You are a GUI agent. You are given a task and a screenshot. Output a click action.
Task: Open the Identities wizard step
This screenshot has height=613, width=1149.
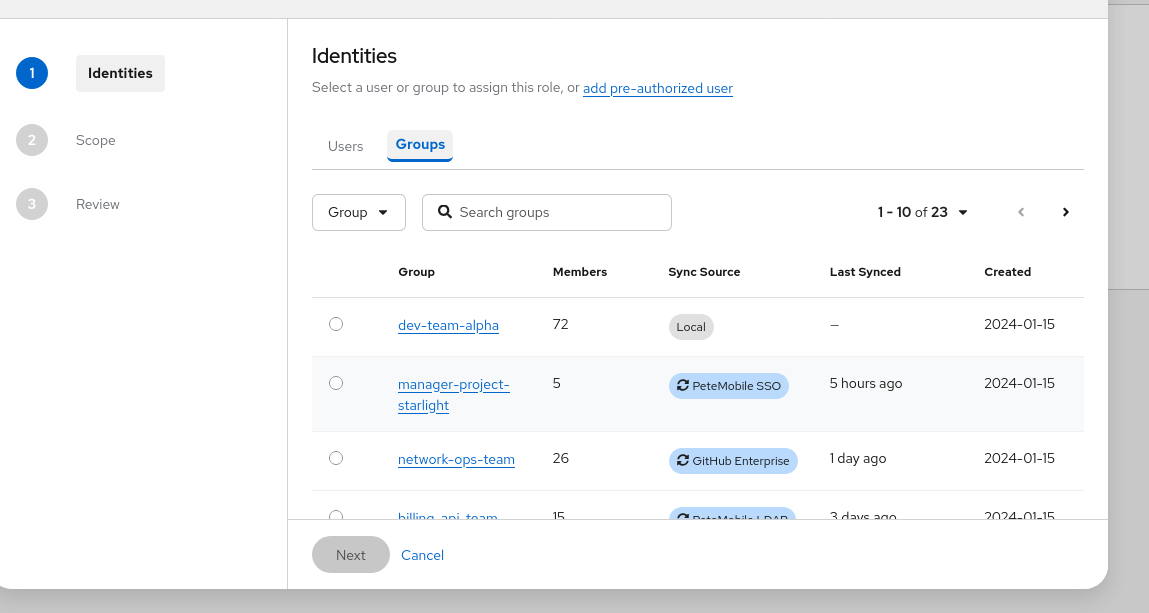[x=120, y=73]
